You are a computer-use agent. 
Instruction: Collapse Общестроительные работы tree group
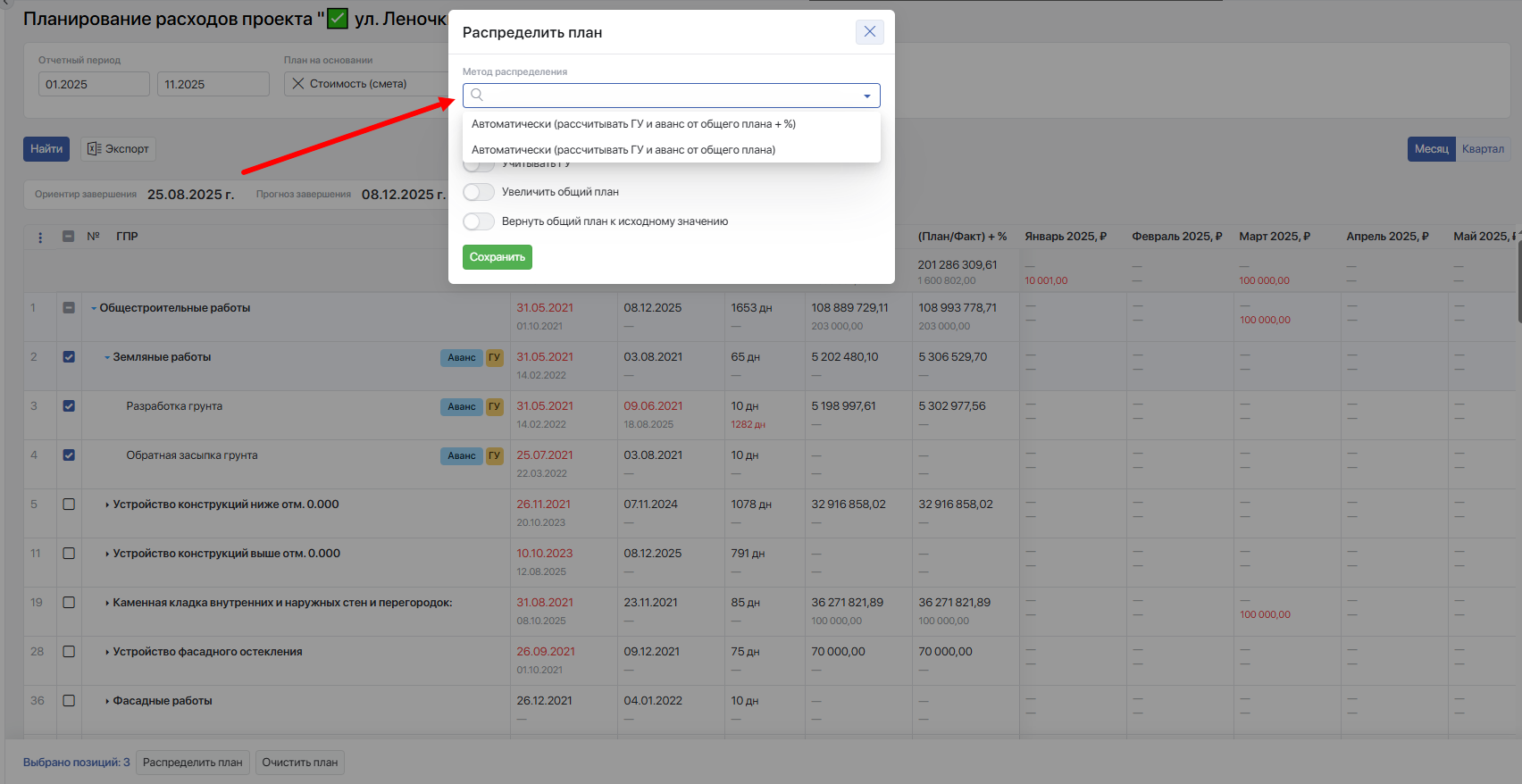pyautogui.click(x=94, y=309)
